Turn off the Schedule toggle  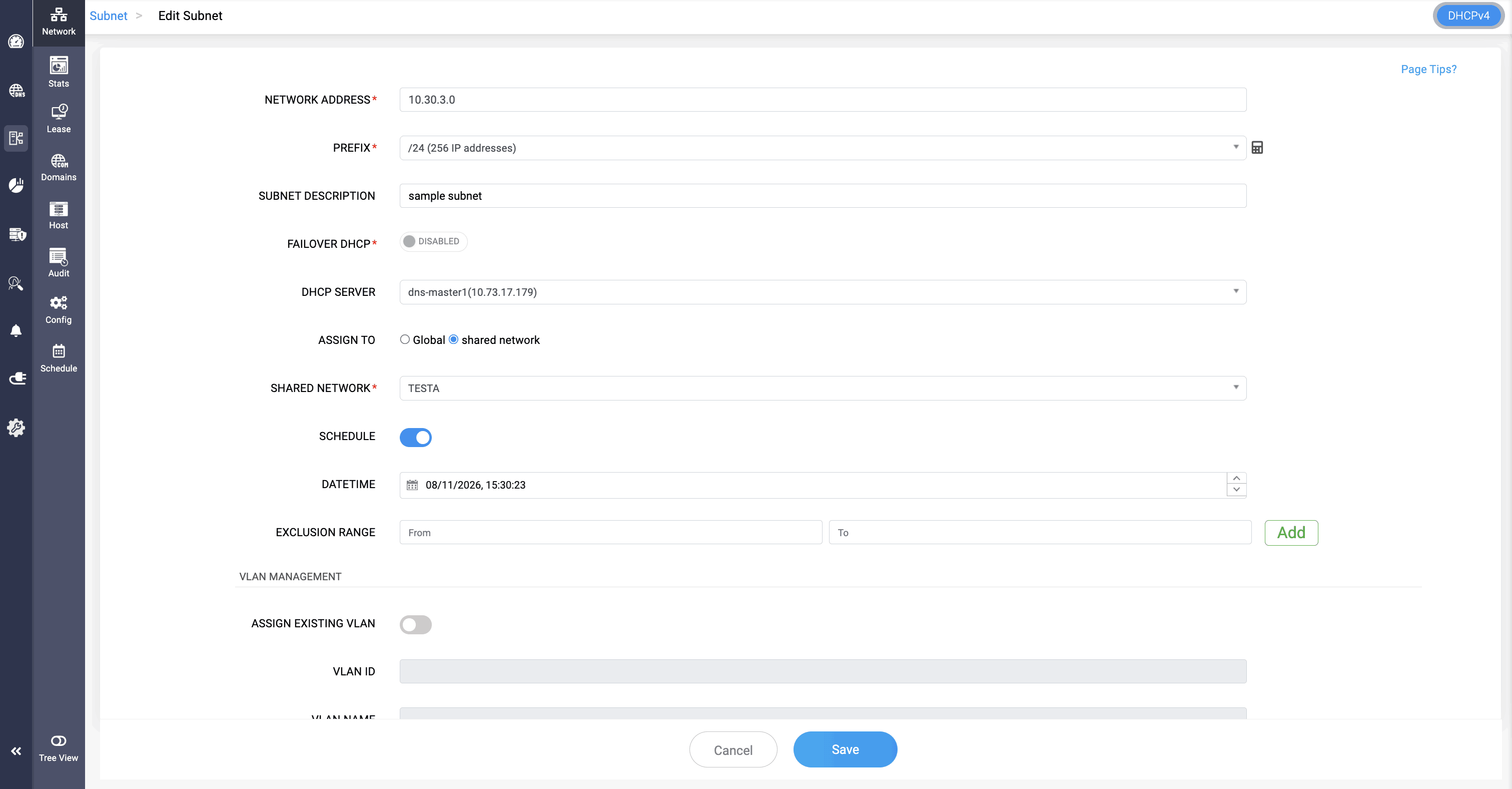click(416, 437)
